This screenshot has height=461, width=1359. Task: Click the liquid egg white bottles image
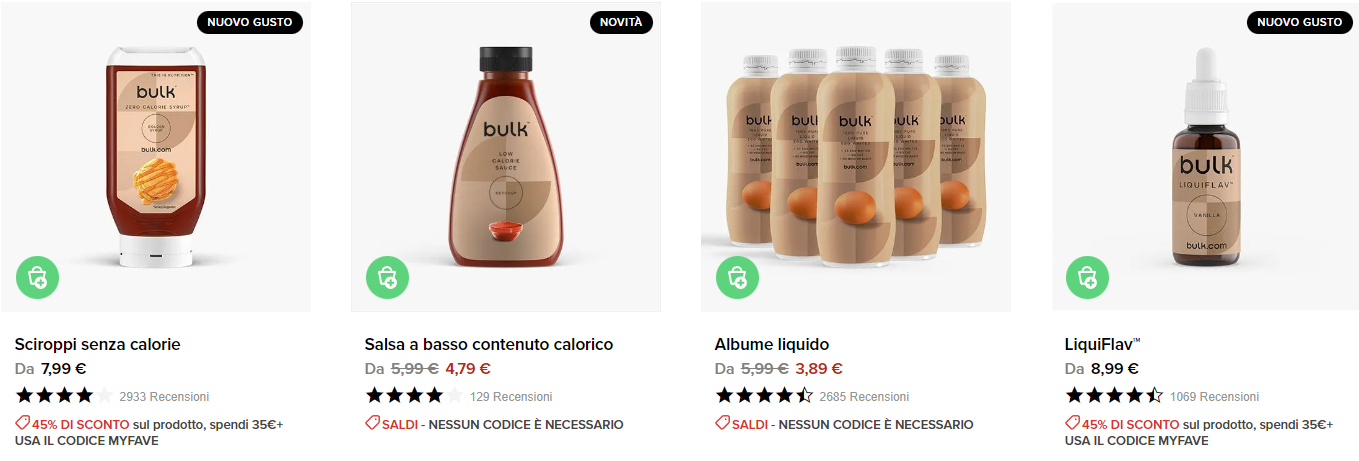tap(856, 157)
